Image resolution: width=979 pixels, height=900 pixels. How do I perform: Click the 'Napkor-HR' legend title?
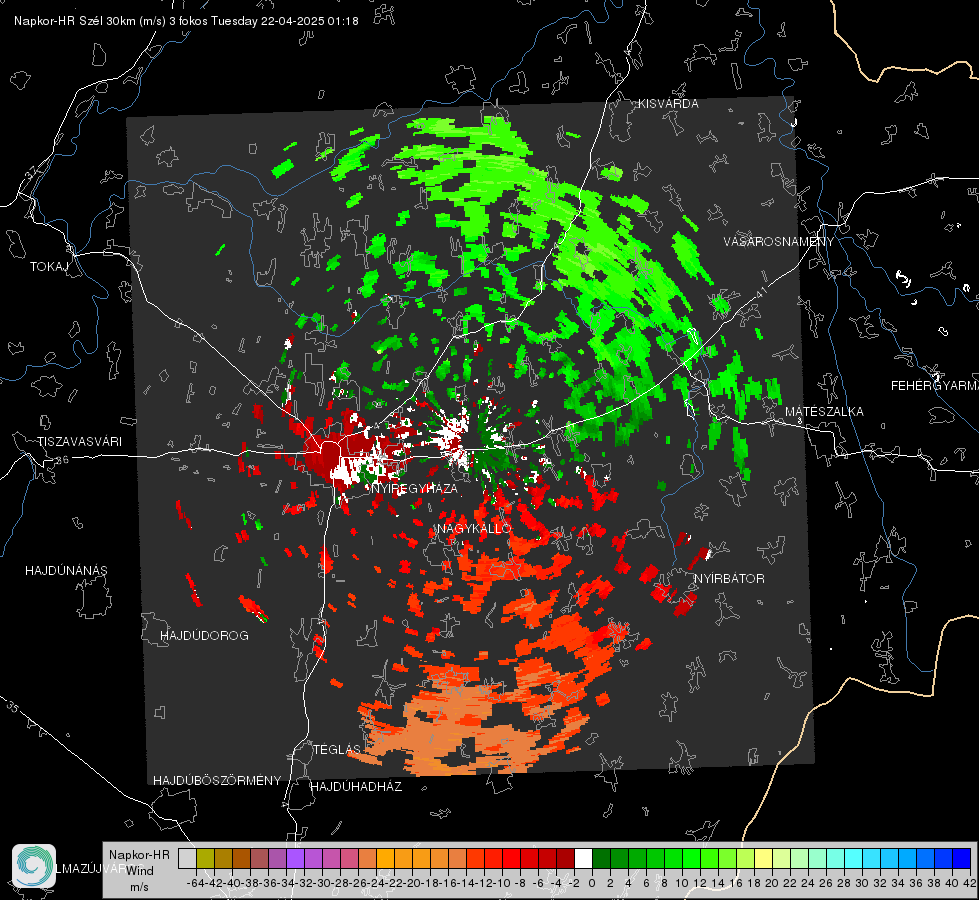(x=139, y=854)
